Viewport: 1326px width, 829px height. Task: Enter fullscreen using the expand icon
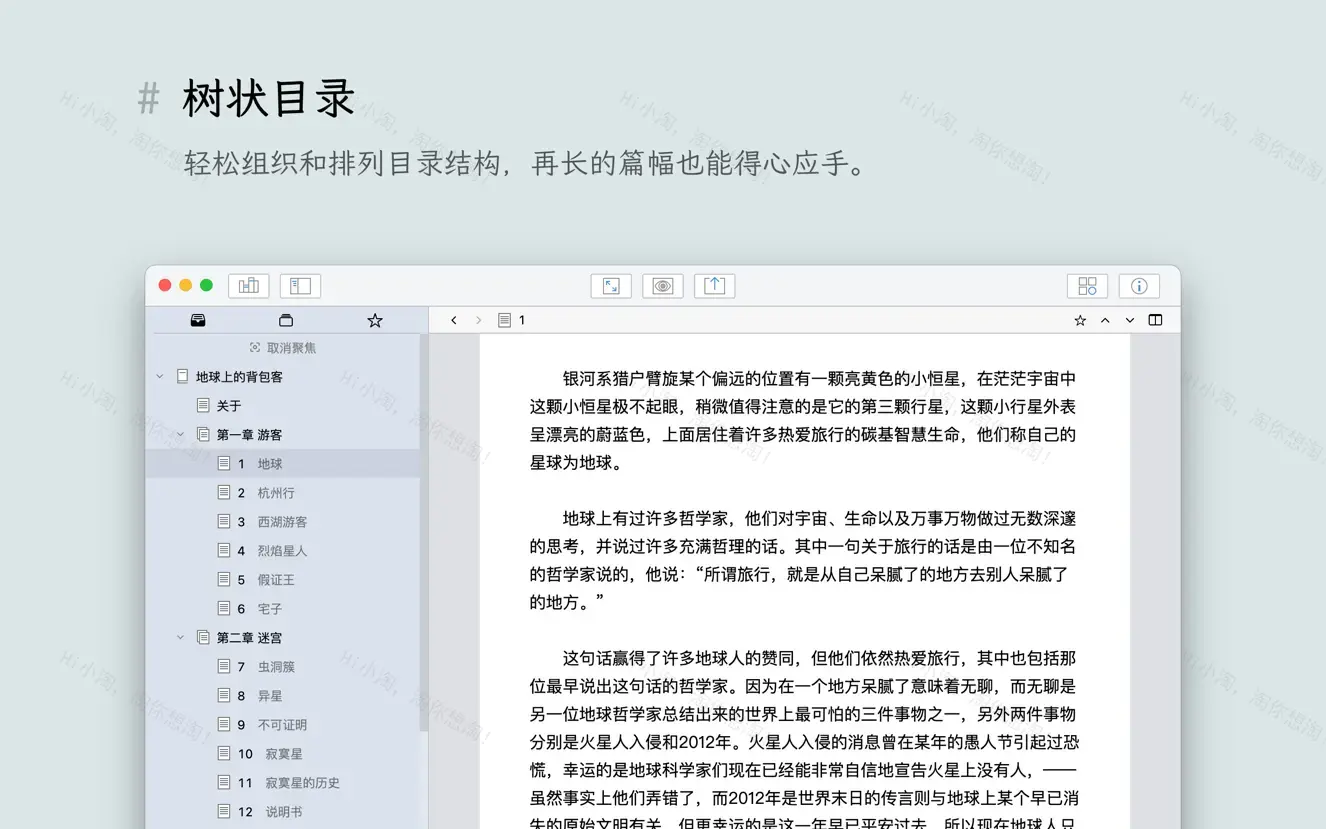(x=611, y=285)
